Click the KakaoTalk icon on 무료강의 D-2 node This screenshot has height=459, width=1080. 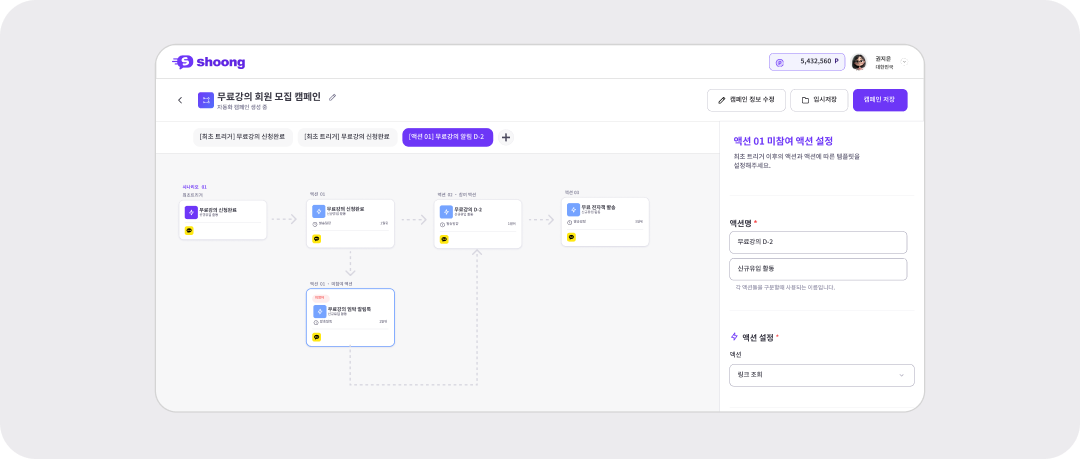(444, 239)
